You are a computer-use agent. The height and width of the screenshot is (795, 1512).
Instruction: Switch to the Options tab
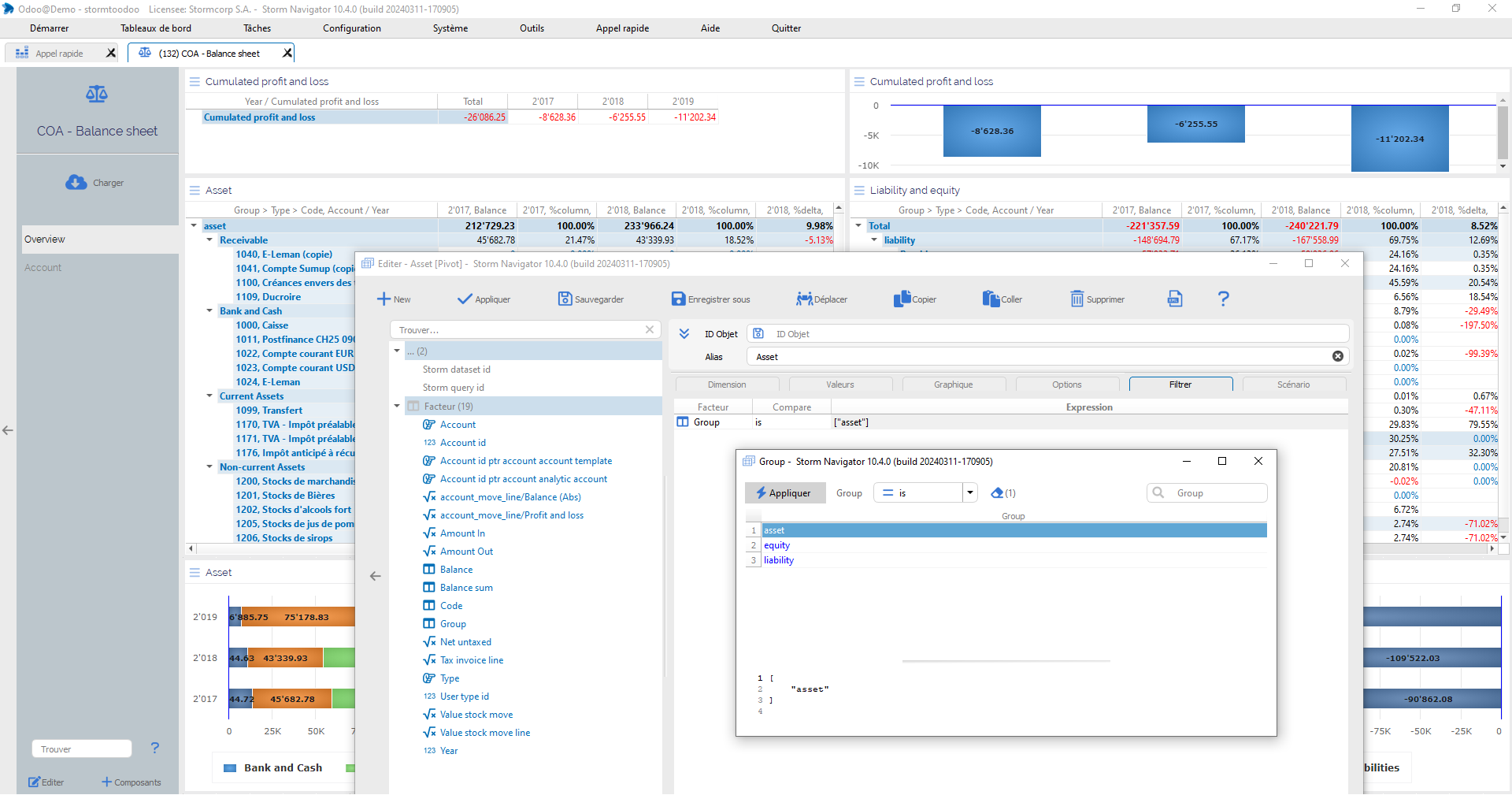pyautogui.click(x=1067, y=384)
